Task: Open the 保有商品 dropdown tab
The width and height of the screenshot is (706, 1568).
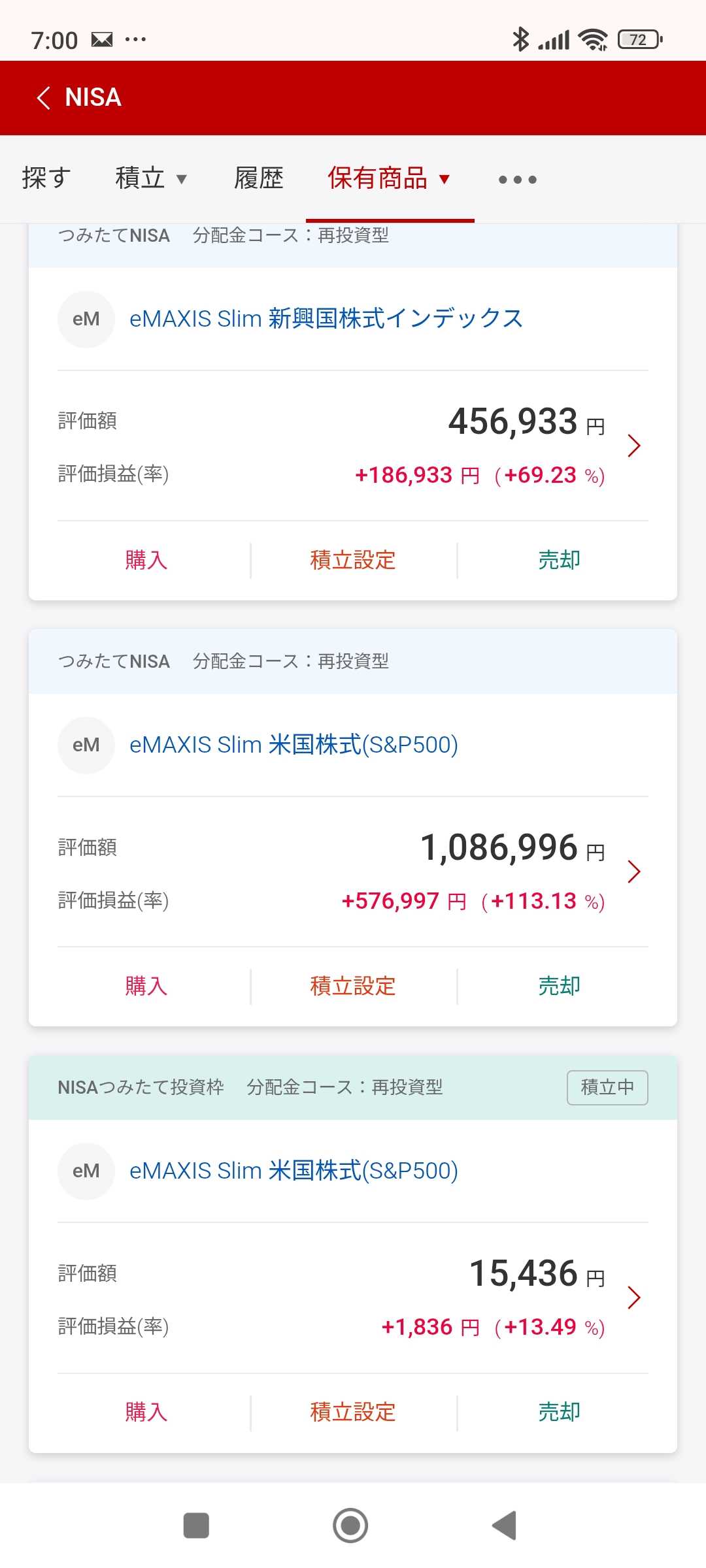Action: coord(390,178)
